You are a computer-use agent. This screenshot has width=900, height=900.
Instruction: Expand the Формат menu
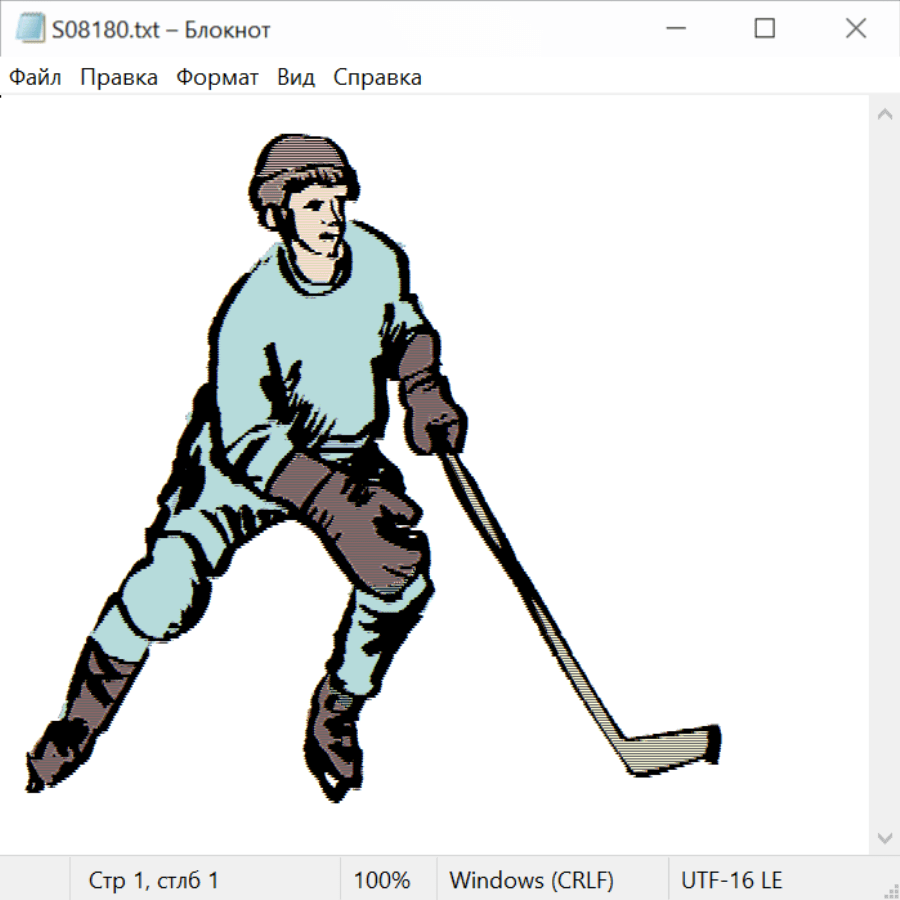(217, 78)
